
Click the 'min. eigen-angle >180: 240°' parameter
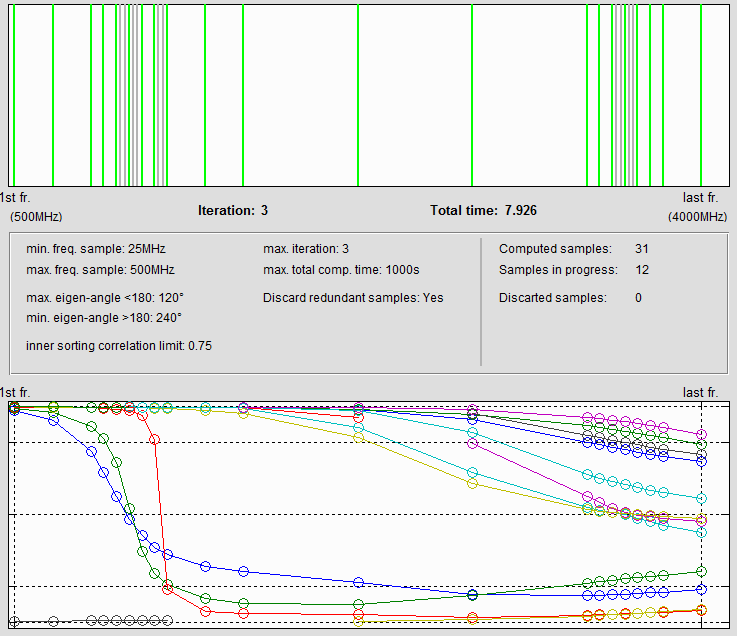point(105,318)
